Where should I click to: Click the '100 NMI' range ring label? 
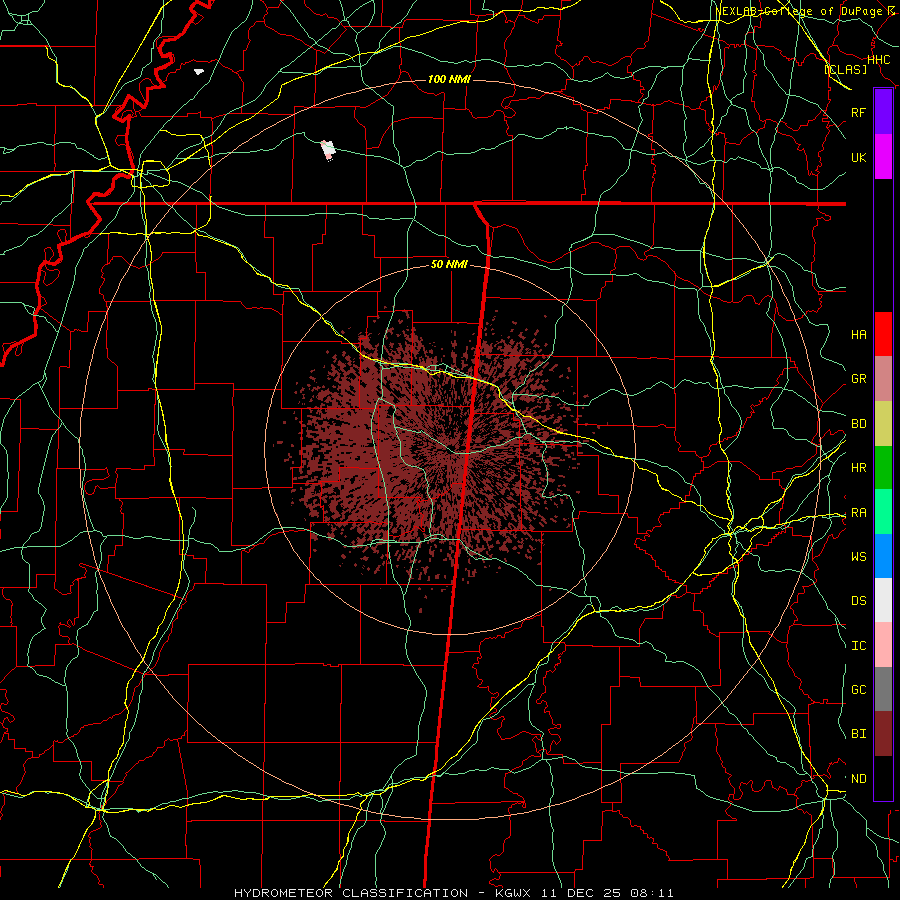(449, 79)
